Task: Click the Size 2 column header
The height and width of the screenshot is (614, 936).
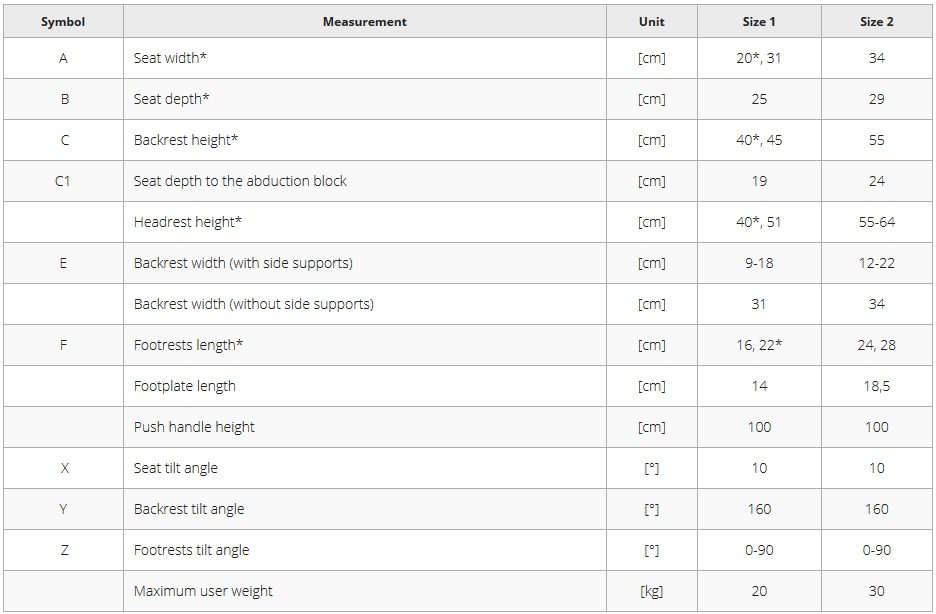Action: (x=877, y=22)
